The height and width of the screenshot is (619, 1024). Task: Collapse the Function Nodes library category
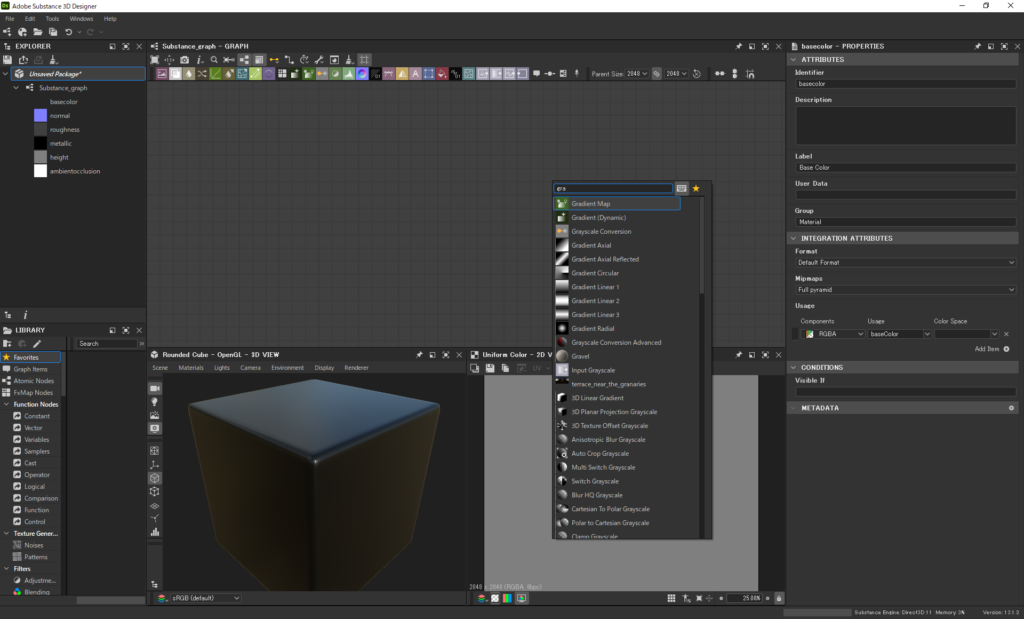tap(7, 405)
